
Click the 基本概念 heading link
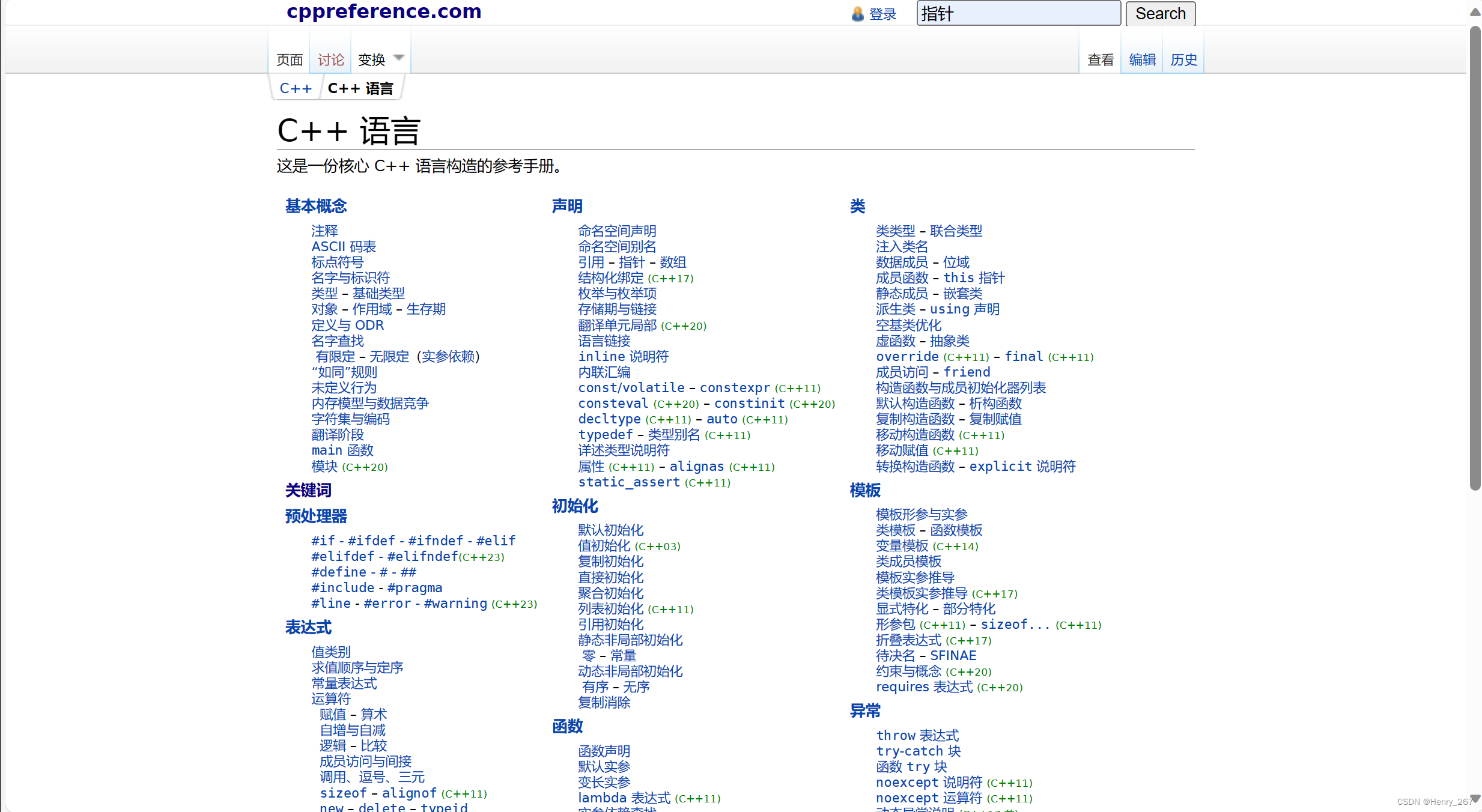[x=316, y=206]
